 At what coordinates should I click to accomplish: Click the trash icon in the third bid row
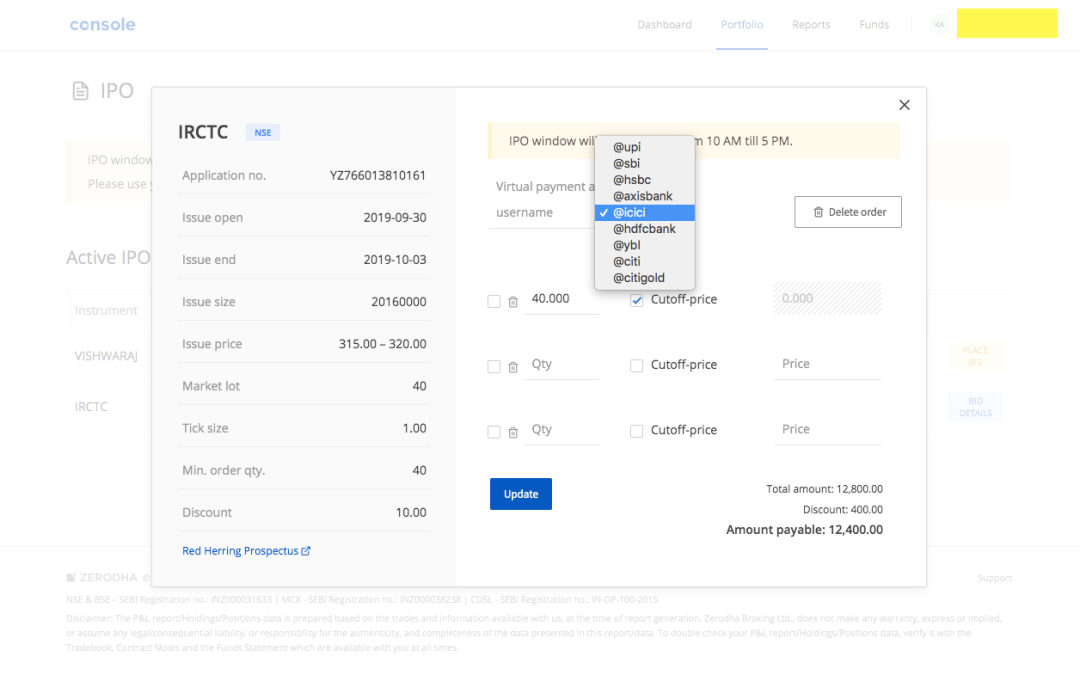point(513,433)
